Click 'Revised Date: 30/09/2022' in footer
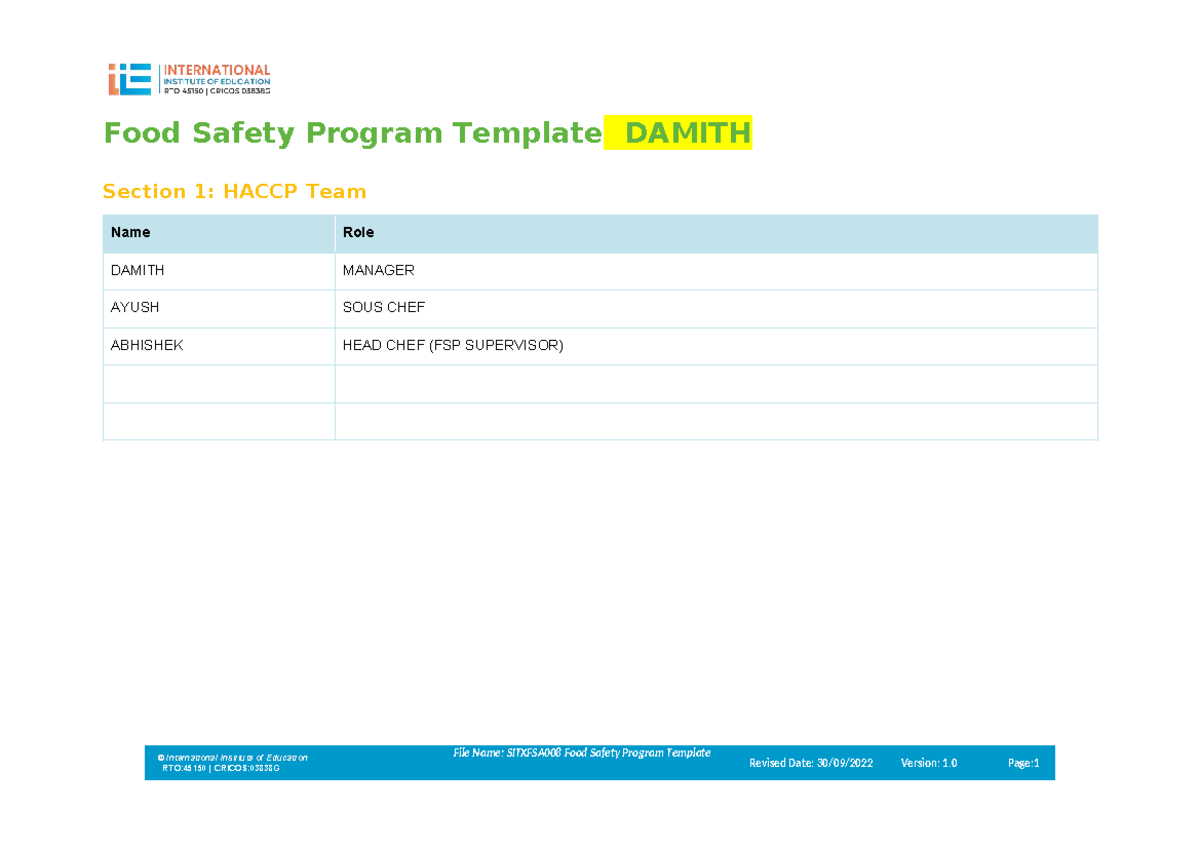 click(x=811, y=763)
